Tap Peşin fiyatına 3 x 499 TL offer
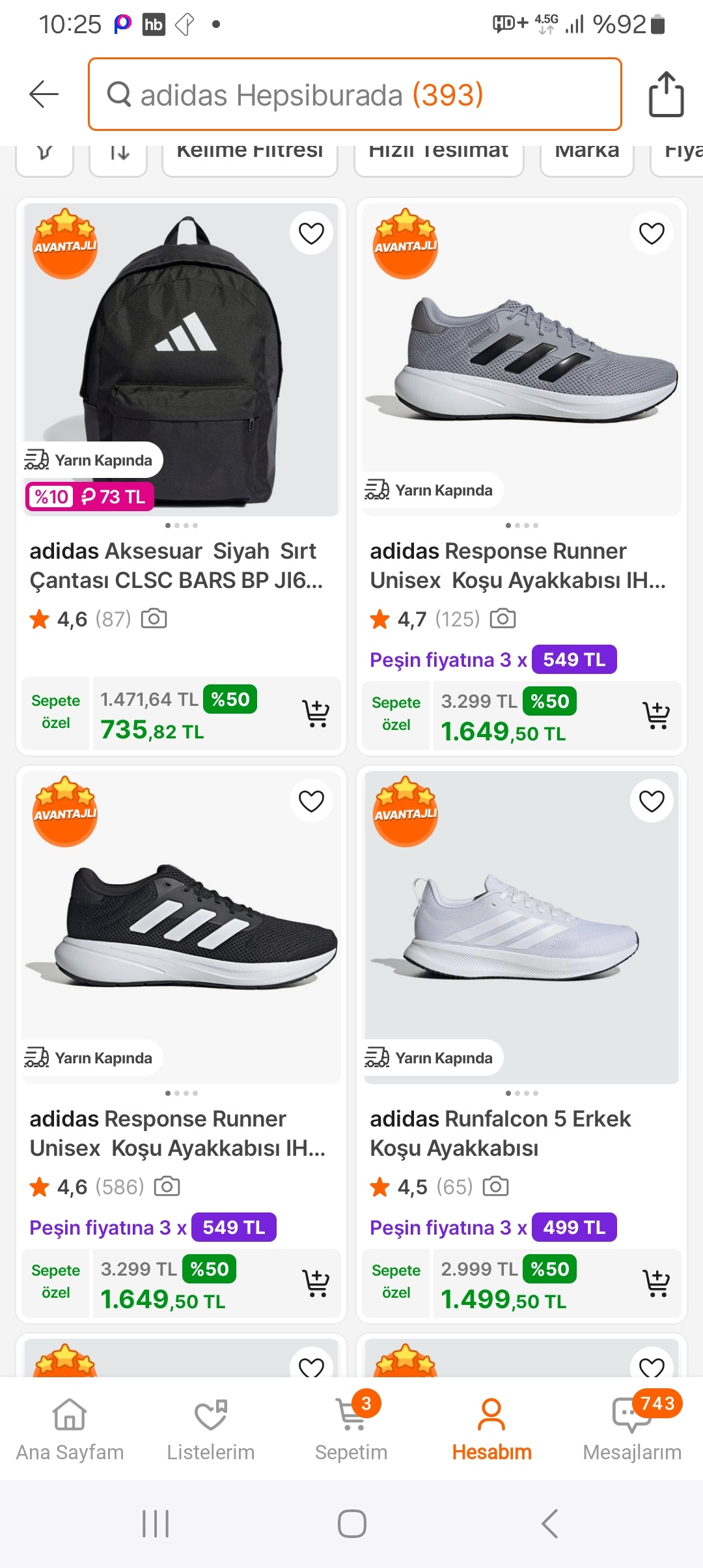Image resolution: width=703 pixels, height=1568 pixels. point(493,1227)
